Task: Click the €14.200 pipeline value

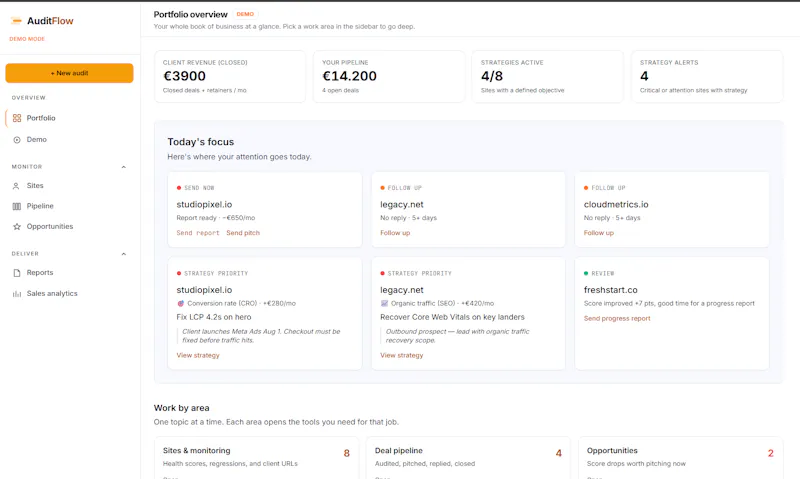Action: pos(349,76)
